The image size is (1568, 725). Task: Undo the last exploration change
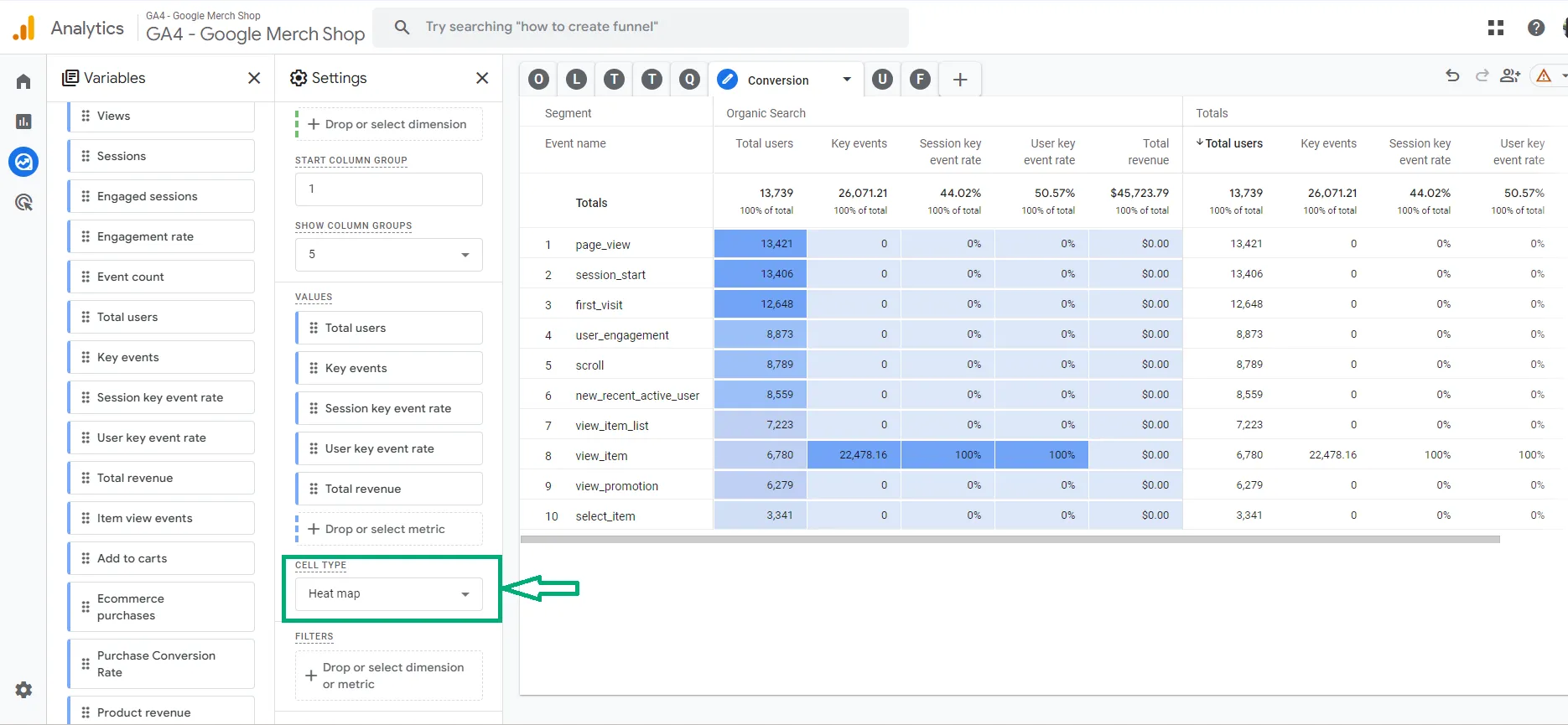pos(1452,76)
